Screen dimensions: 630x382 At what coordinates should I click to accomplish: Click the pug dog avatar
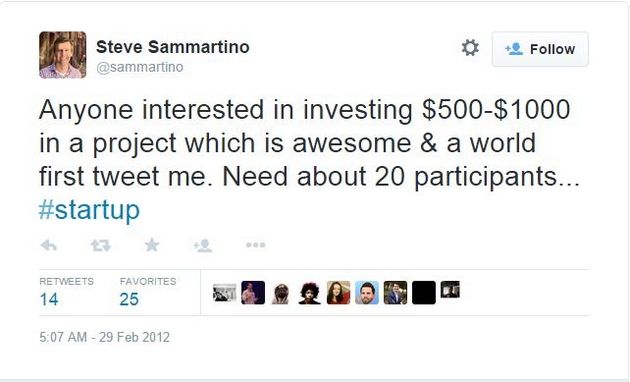281,293
